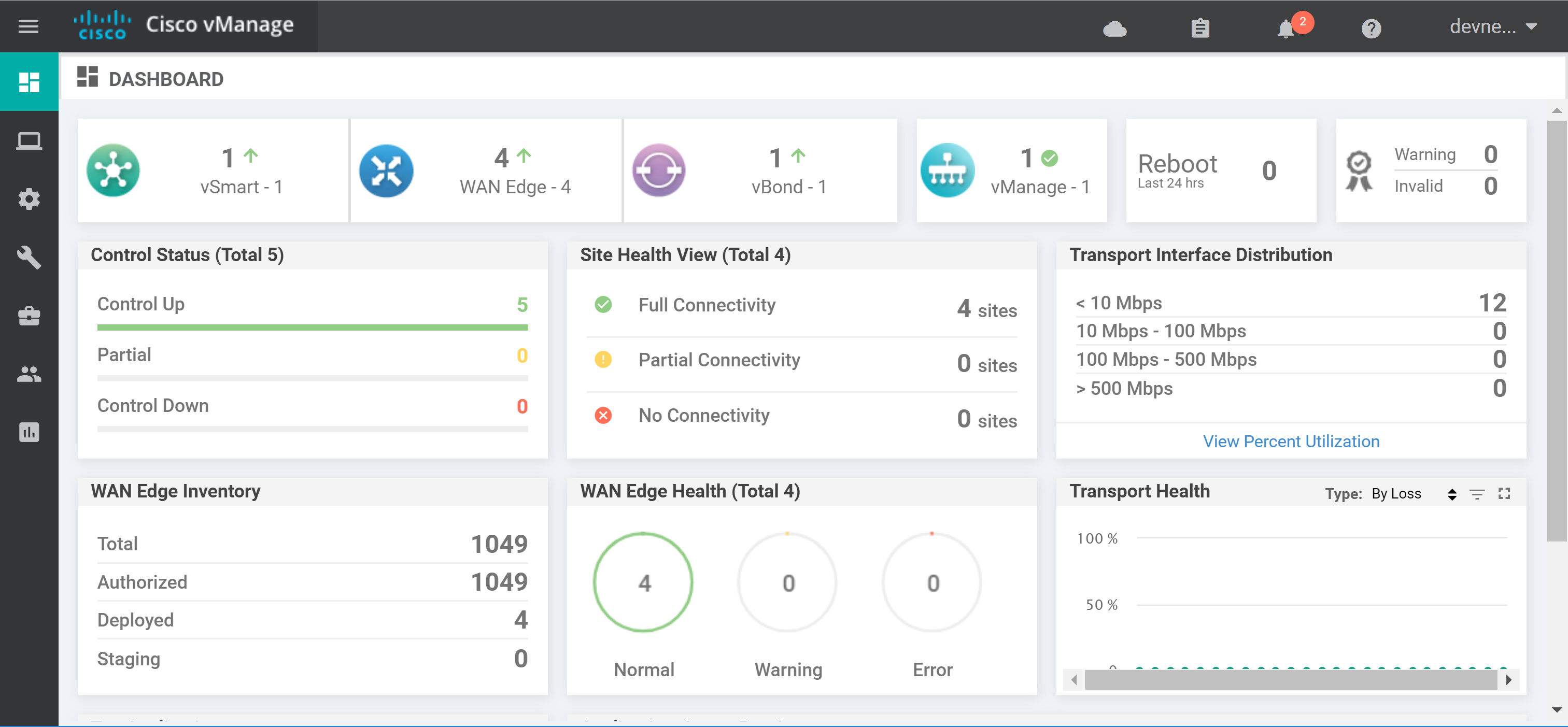Click the Reboot last 24 hrs count
The height and width of the screenshot is (727, 1568).
1268,171
